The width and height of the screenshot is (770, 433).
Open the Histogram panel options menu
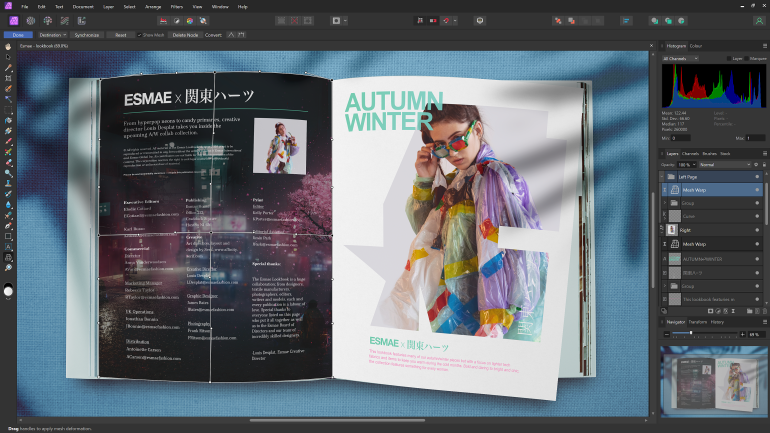[x=765, y=46]
